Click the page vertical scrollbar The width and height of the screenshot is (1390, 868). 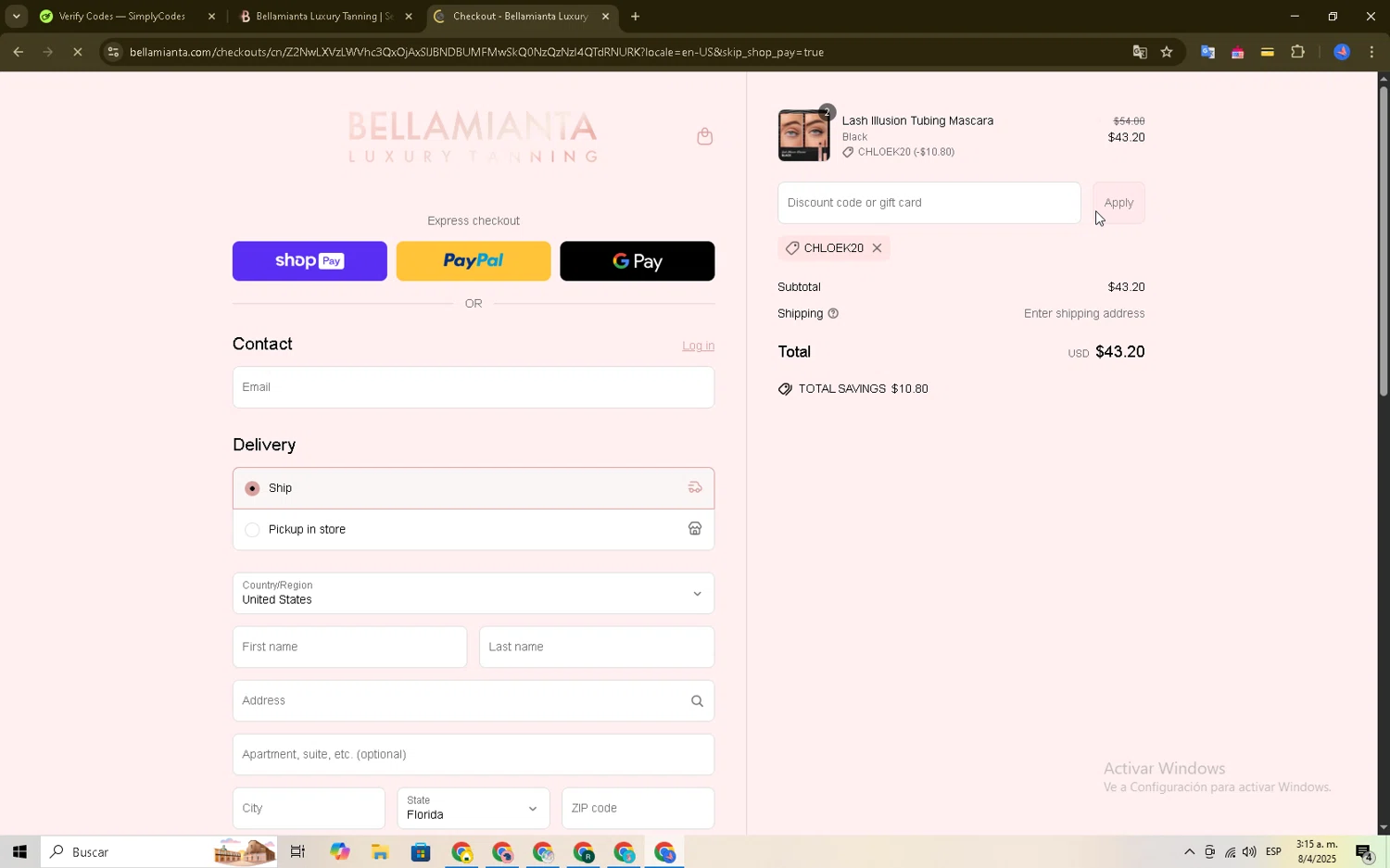click(x=1384, y=241)
